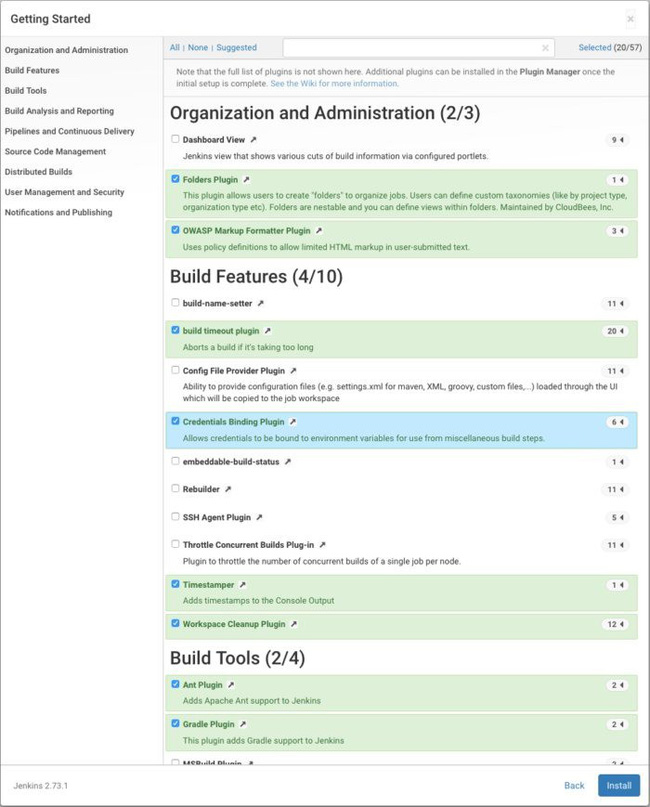This screenshot has width=650, height=807.
Task: Expand build-name-setter dependency count
Action: pyautogui.click(x=615, y=304)
